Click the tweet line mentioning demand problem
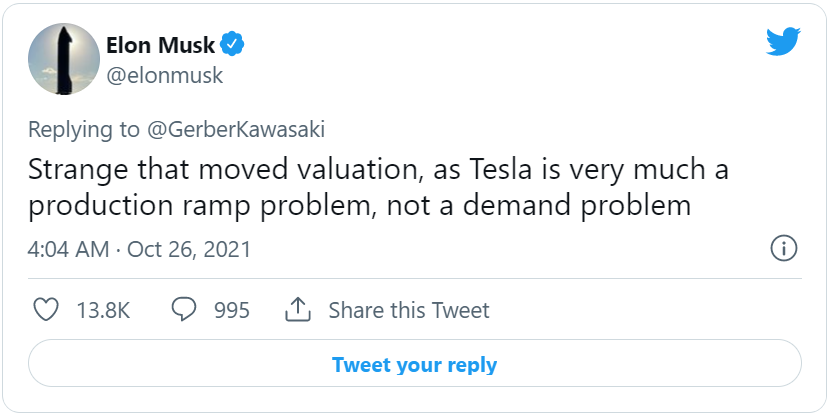 coord(359,206)
